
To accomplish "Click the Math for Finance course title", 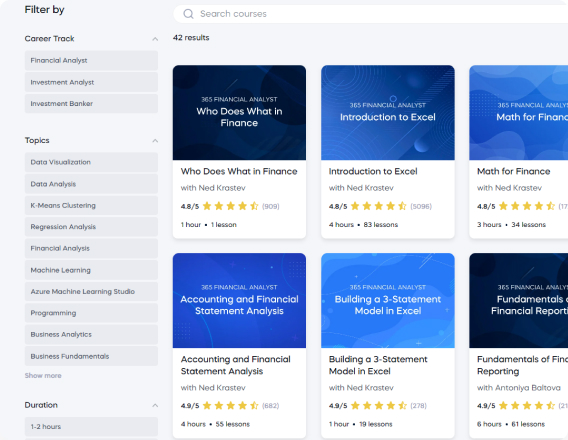I will pyautogui.click(x=513, y=171).
